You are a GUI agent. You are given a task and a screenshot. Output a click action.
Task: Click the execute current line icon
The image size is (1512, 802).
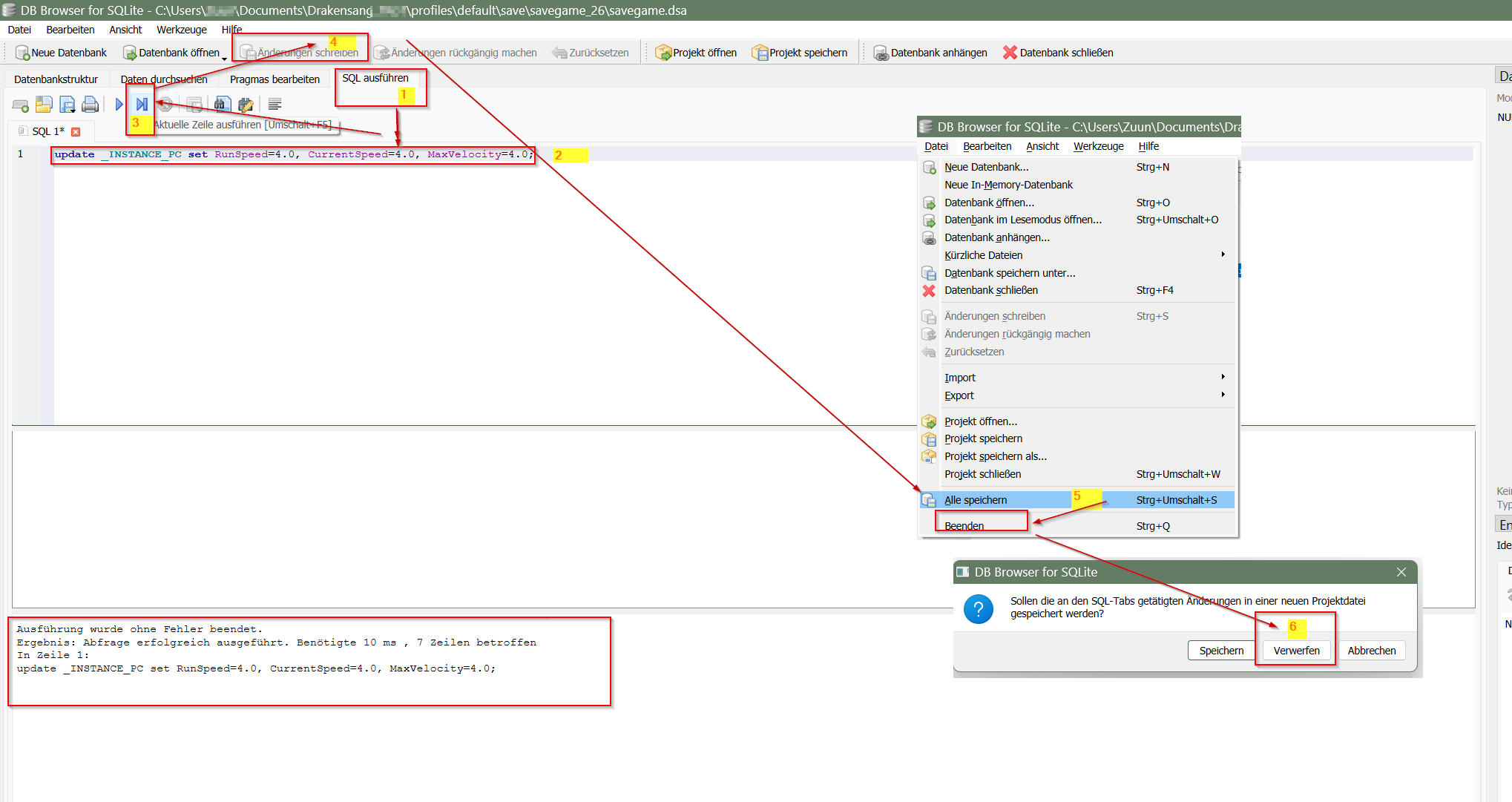coord(142,105)
